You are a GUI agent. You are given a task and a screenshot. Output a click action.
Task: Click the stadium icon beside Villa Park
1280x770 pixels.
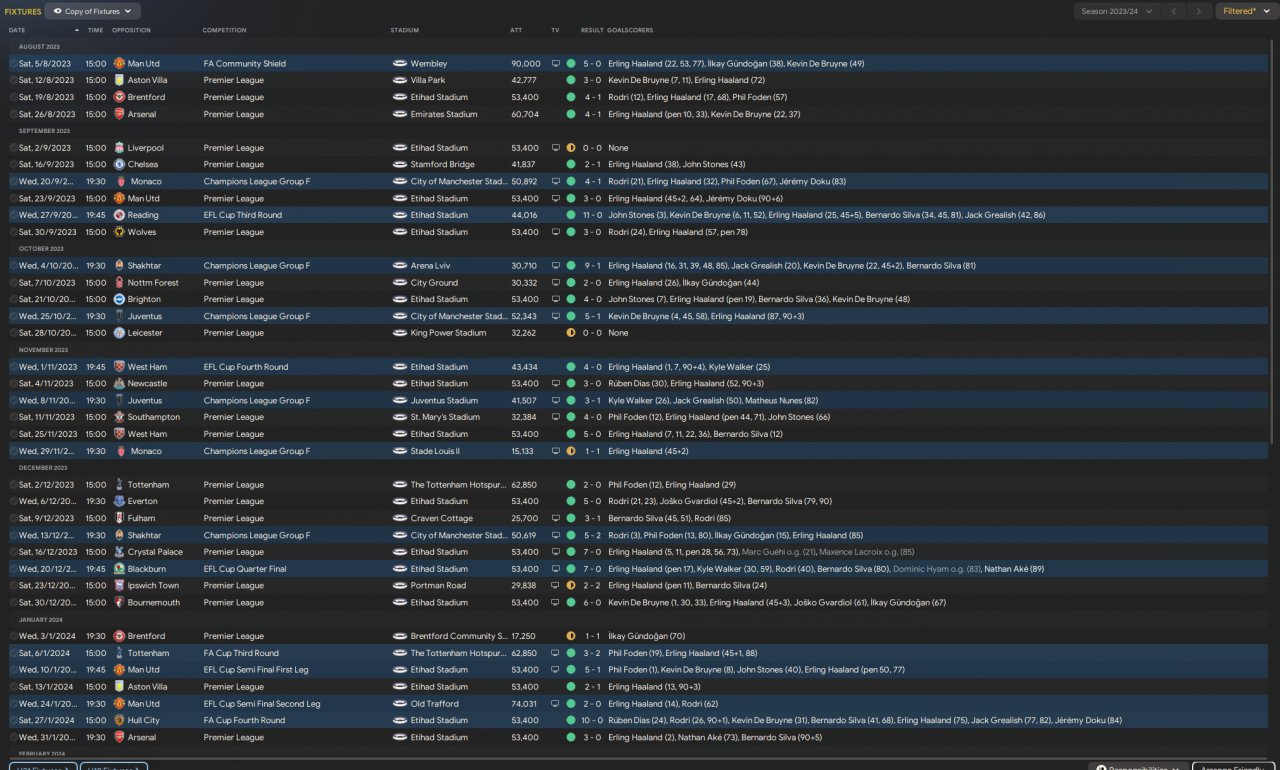click(x=399, y=80)
